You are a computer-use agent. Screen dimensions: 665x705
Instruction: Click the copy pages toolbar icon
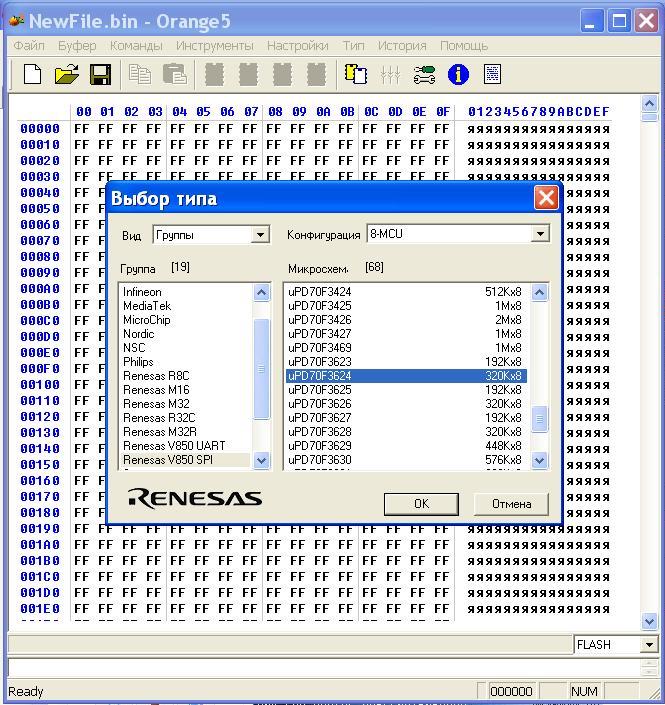coord(140,74)
